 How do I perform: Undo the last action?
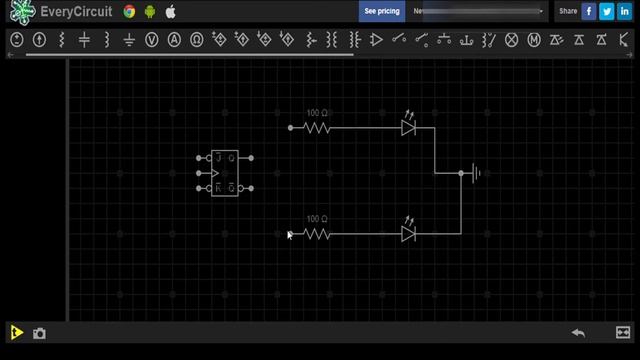click(578, 333)
